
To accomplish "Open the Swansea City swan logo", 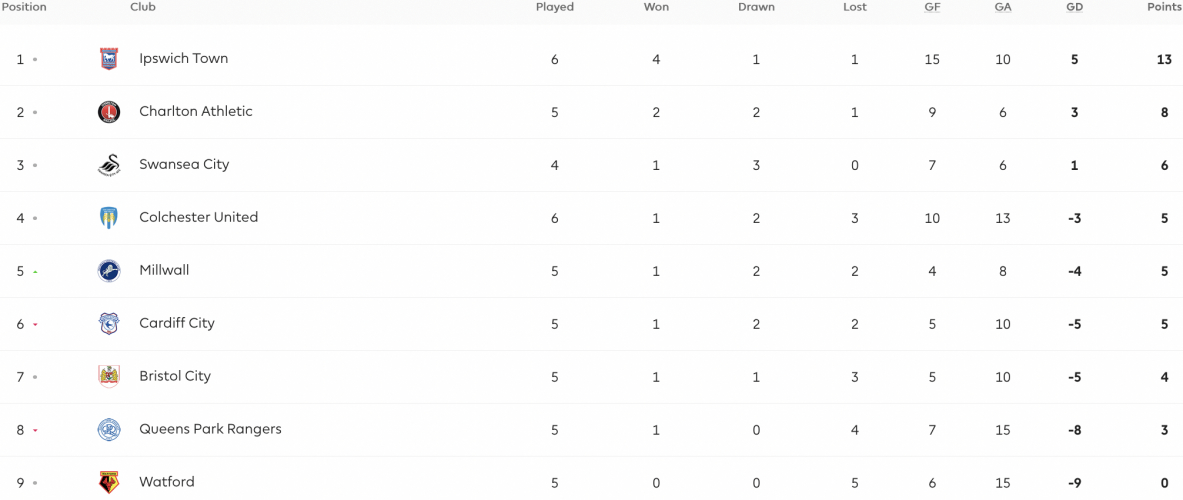I will pyautogui.click(x=109, y=164).
